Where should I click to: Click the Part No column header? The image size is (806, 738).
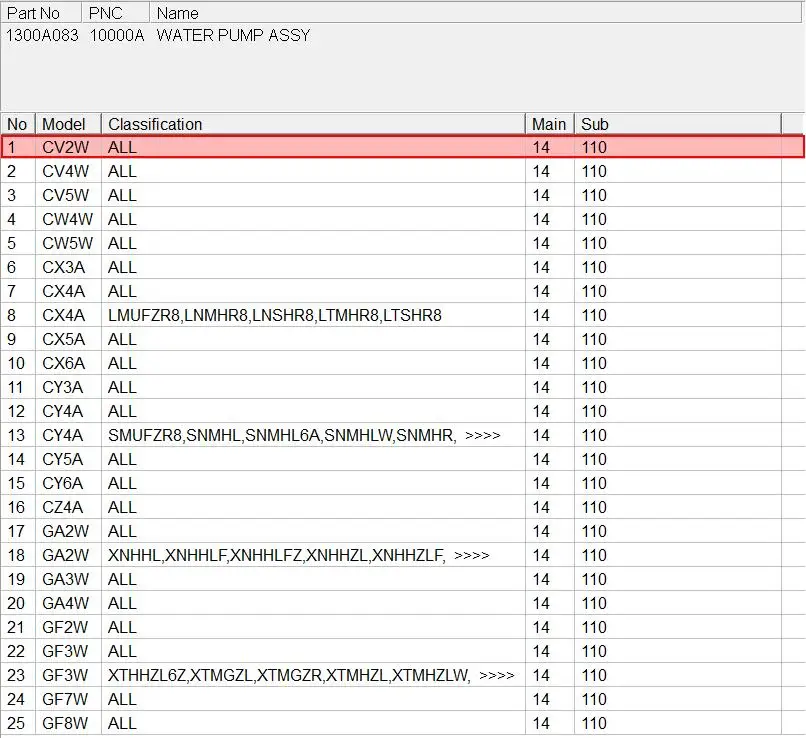click(41, 12)
